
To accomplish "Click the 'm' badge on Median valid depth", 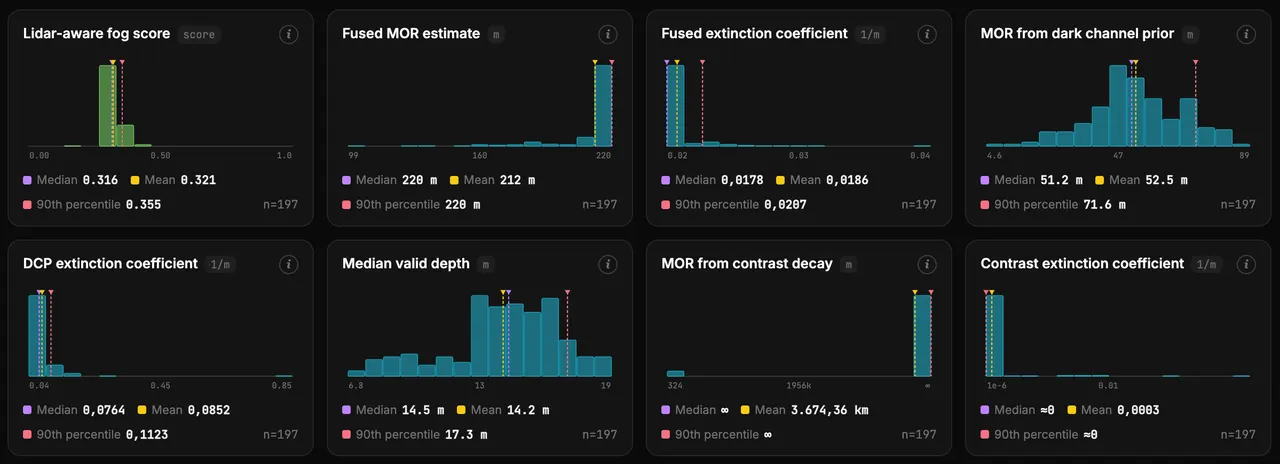I will click(x=486, y=264).
